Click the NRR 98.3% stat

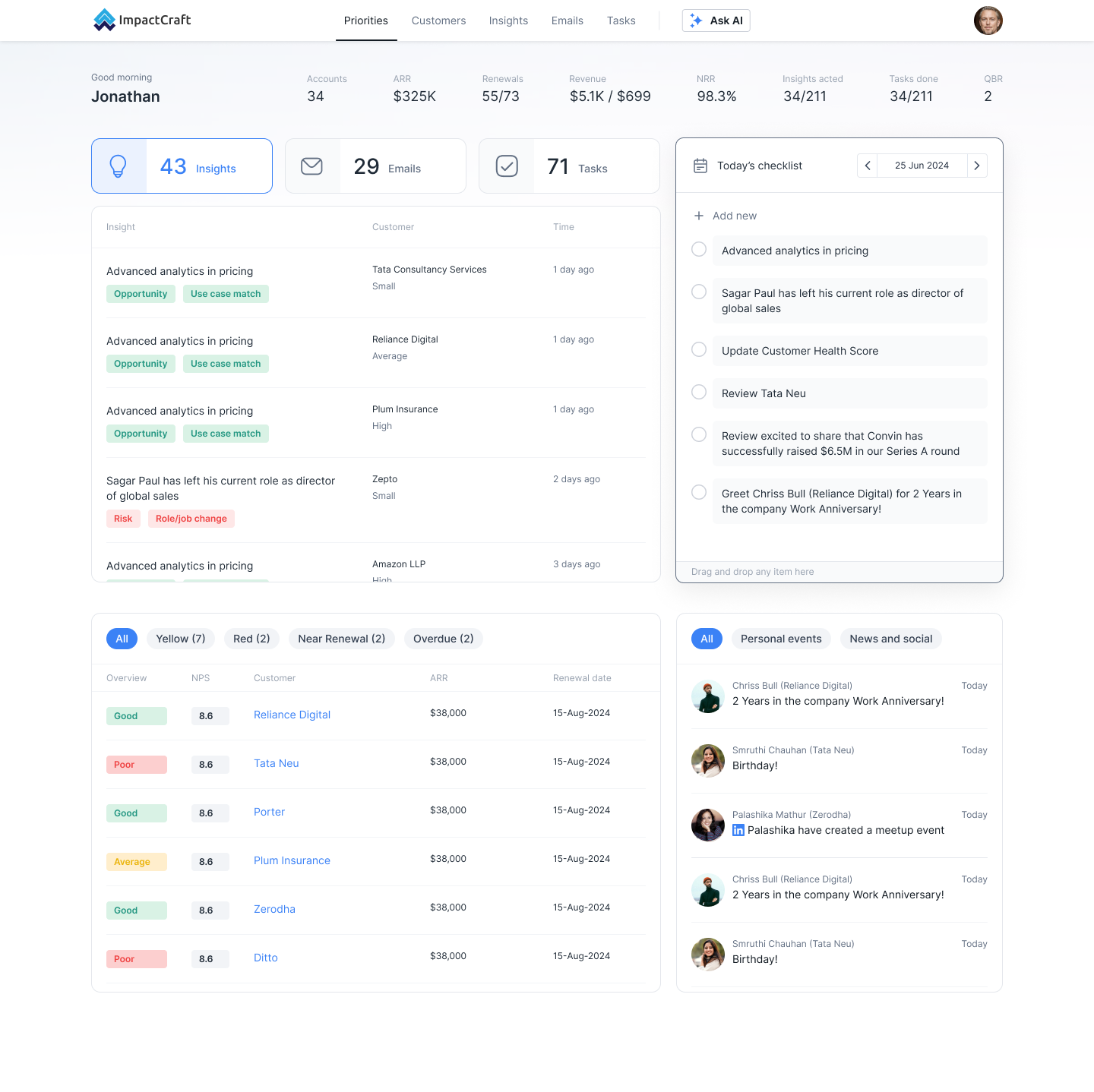716,89
